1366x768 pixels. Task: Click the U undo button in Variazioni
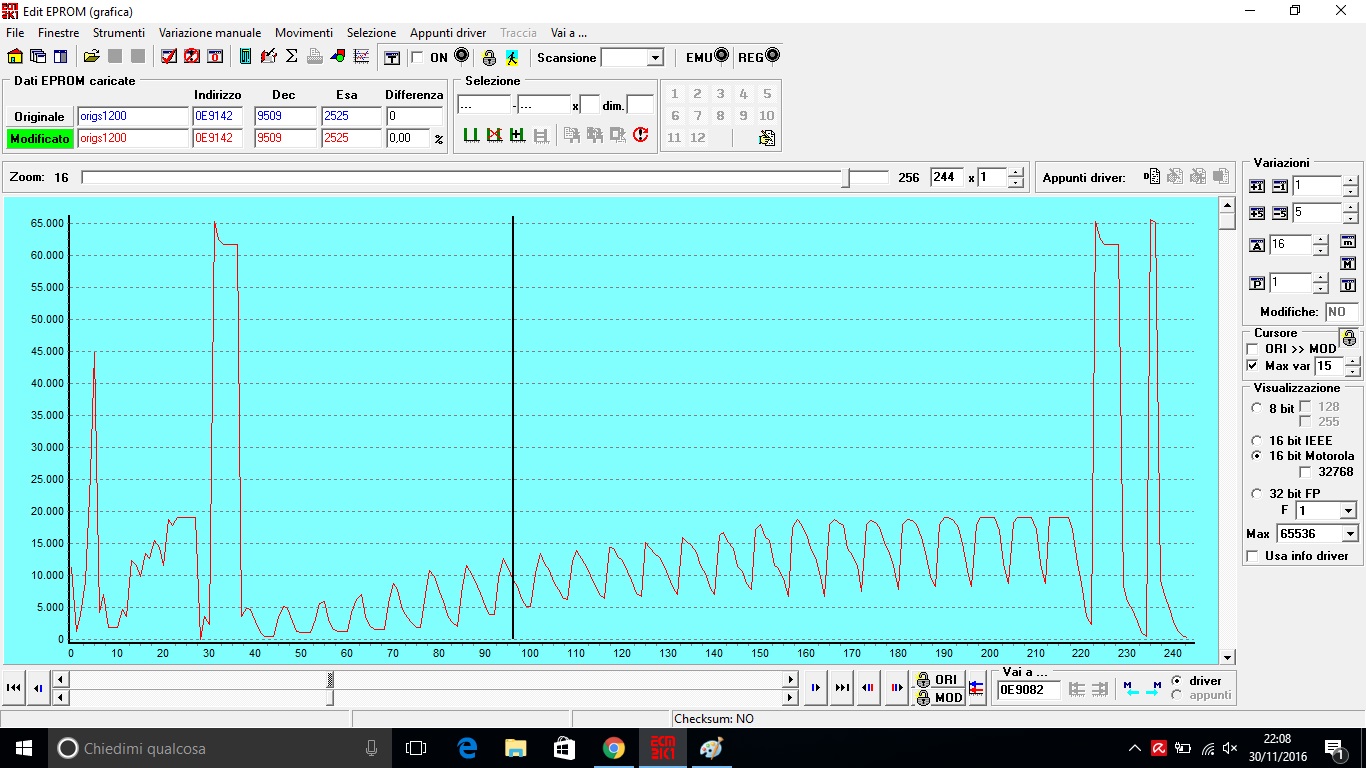point(1348,285)
